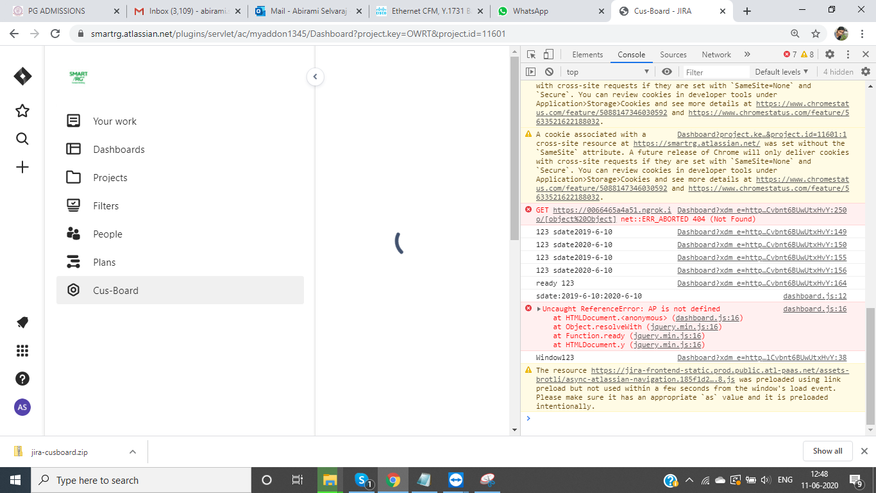Open DevTools customize three-dot menu
Image resolution: width=876 pixels, height=493 pixels.
[848, 54]
